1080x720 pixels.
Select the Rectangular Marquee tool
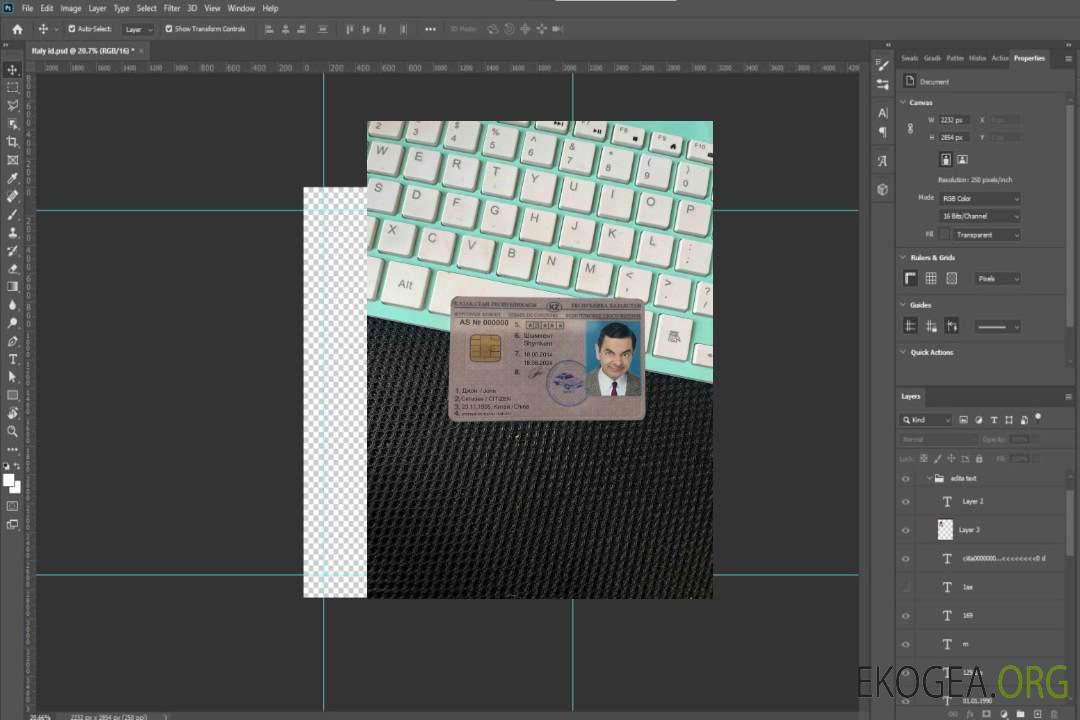click(12, 88)
